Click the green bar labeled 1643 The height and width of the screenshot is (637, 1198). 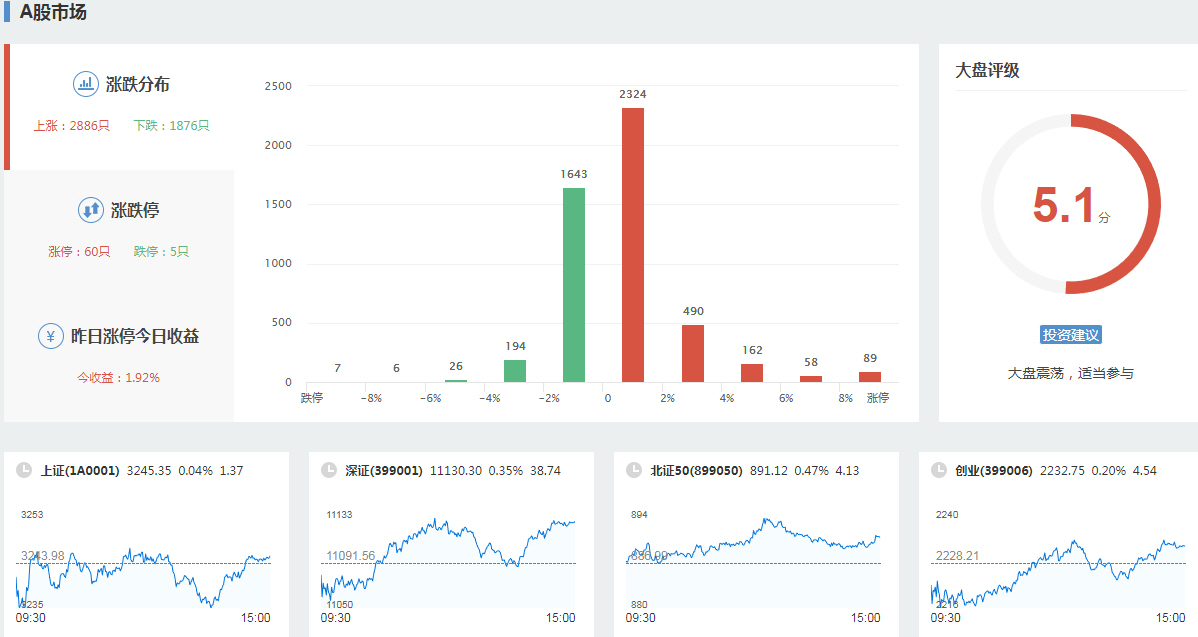tap(573, 285)
